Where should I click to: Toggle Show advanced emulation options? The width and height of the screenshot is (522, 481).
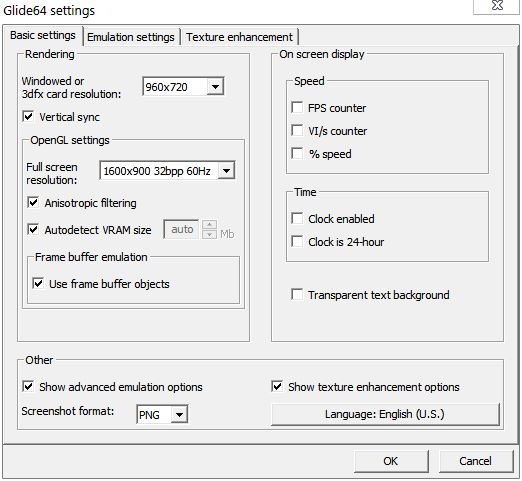tap(28, 386)
